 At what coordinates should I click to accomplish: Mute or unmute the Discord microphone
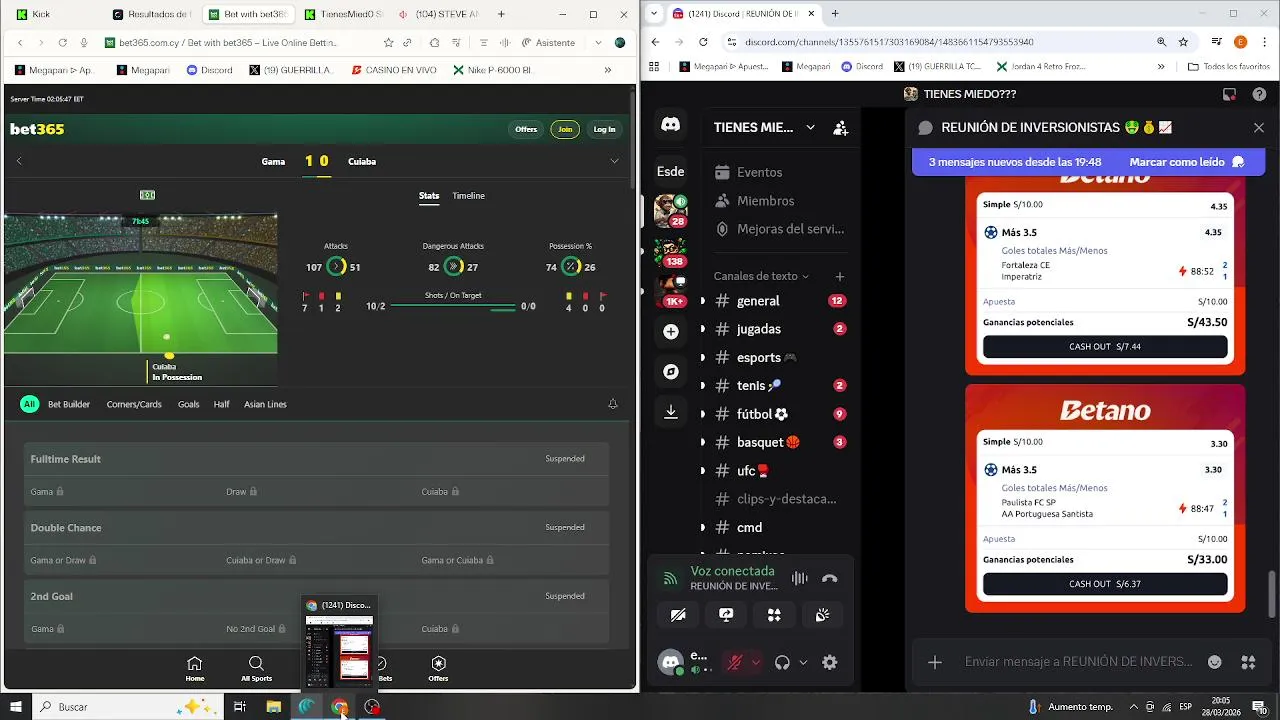735,662
